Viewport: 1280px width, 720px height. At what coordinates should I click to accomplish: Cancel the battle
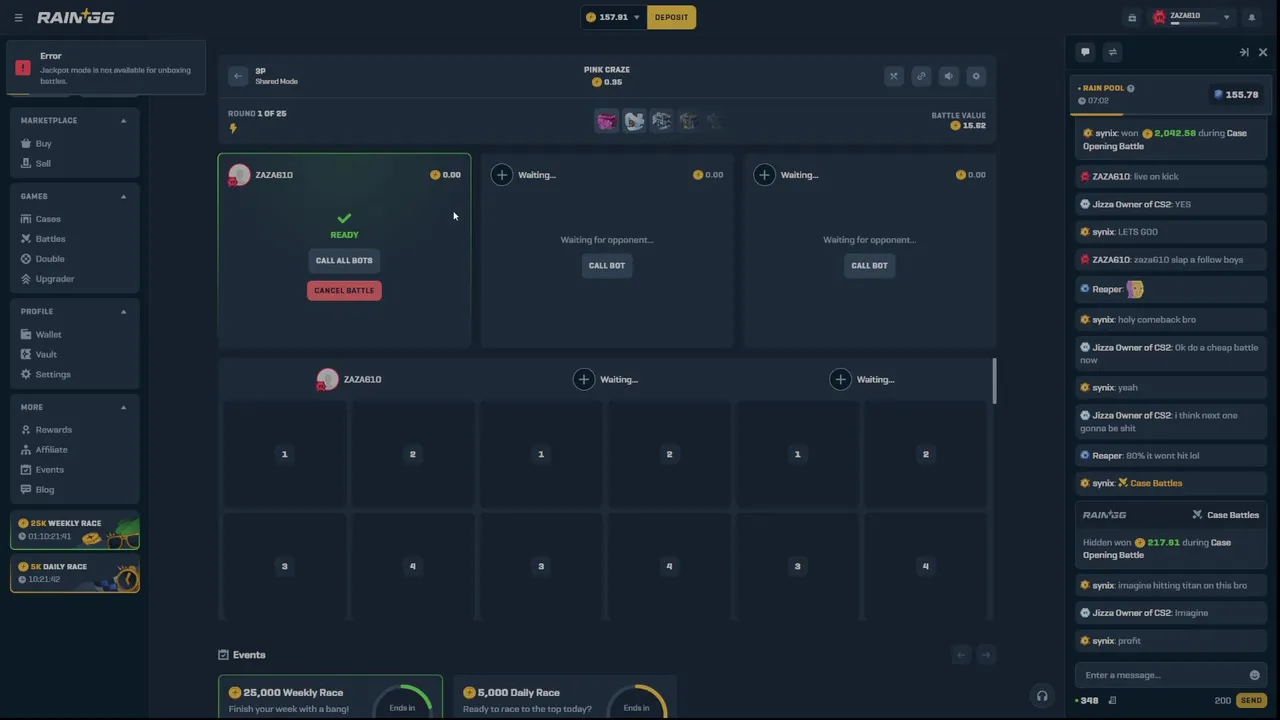click(344, 290)
